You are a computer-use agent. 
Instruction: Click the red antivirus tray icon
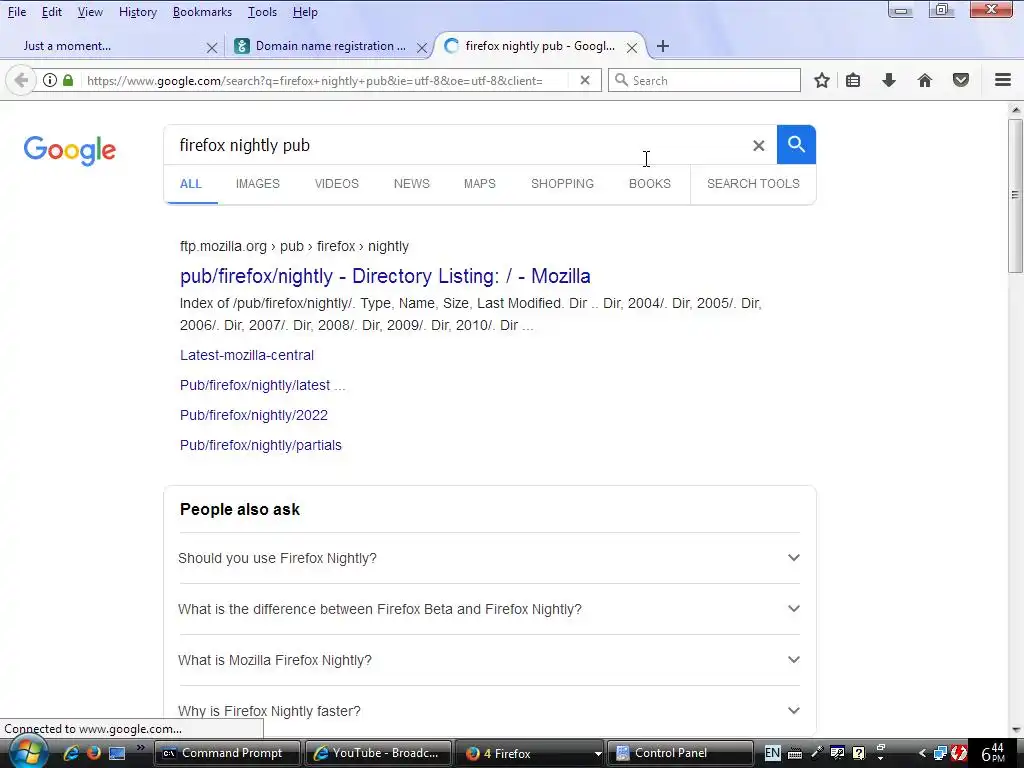pos(958,754)
